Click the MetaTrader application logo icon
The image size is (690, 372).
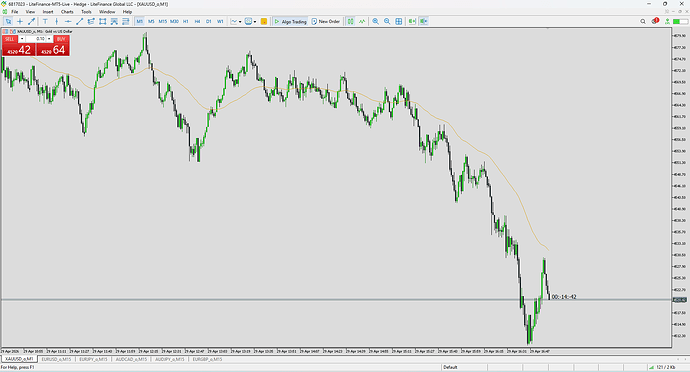pyautogui.click(x=4, y=4)
